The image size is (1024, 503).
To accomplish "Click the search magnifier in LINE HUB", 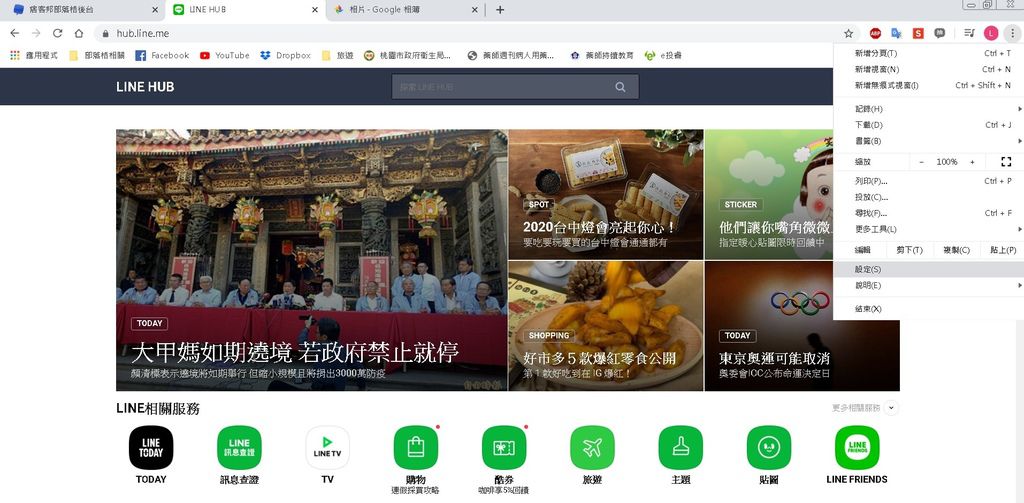I will pyautogui.click(x=620, y=87).
